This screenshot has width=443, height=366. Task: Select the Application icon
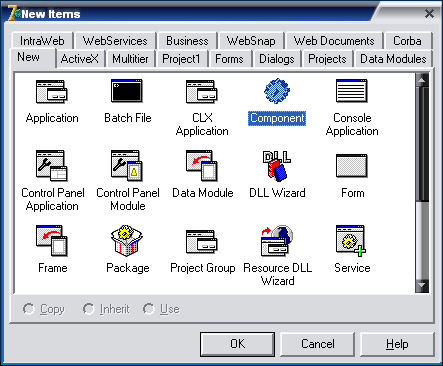(x=52, y=92)
